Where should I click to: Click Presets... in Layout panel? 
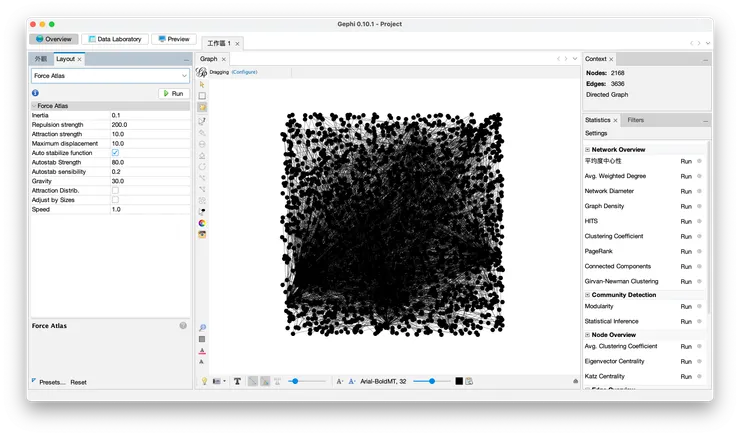coord(52,382)
